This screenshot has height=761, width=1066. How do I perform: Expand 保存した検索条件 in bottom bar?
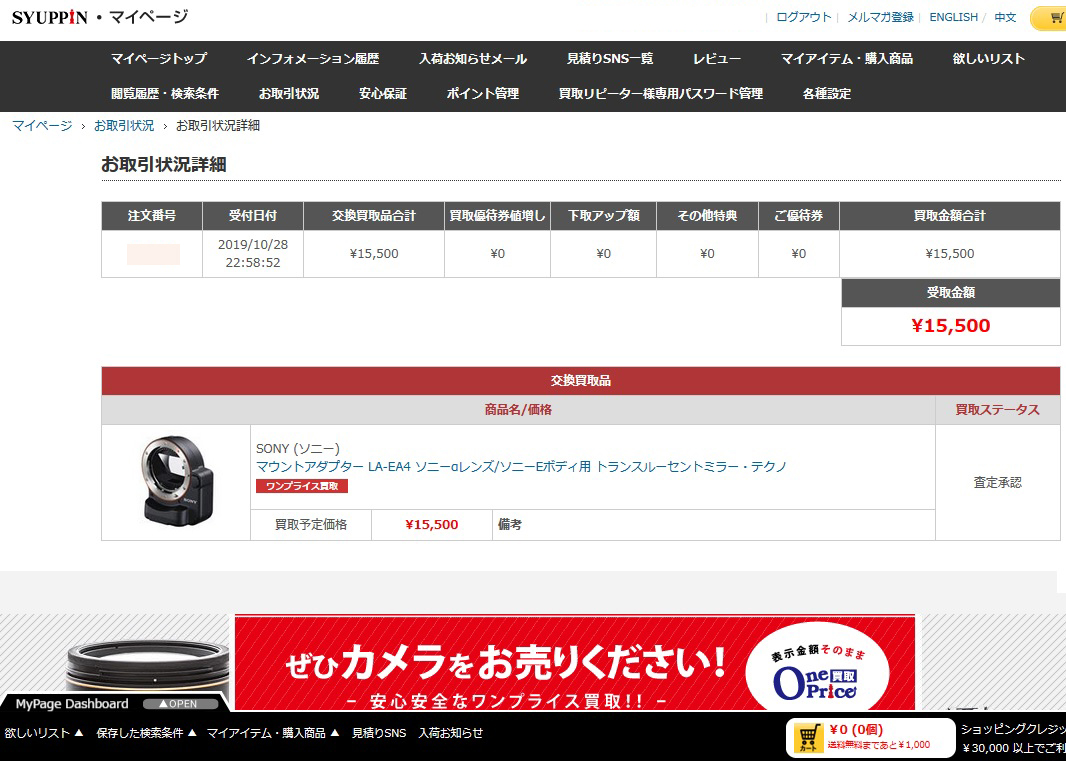click(x=146, y=733)
